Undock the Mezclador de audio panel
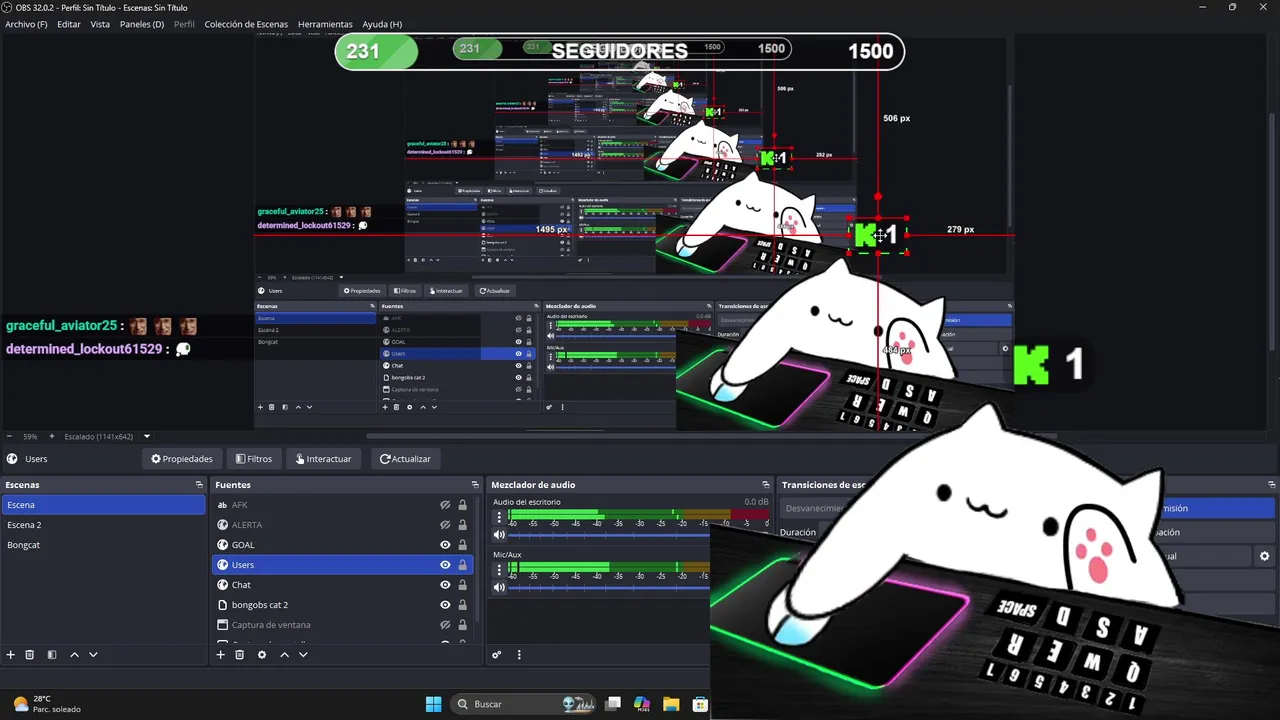 [x=766, y=485]
